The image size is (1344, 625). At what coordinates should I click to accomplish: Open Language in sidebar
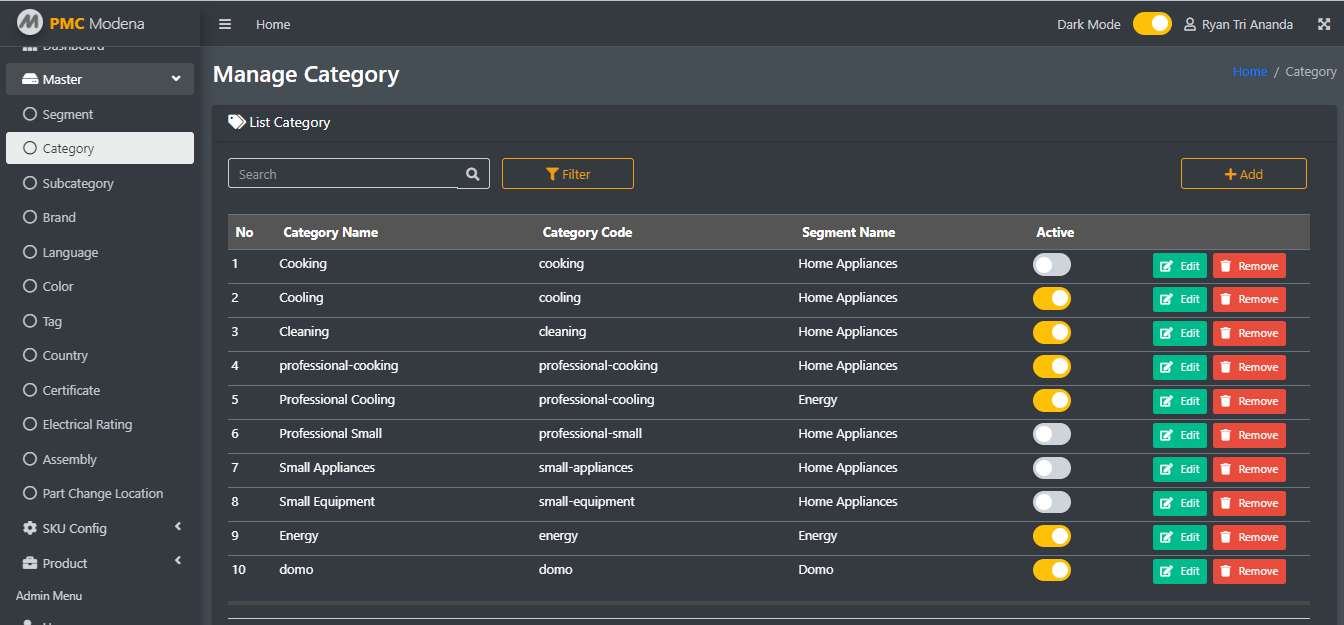tap(100, 252)
